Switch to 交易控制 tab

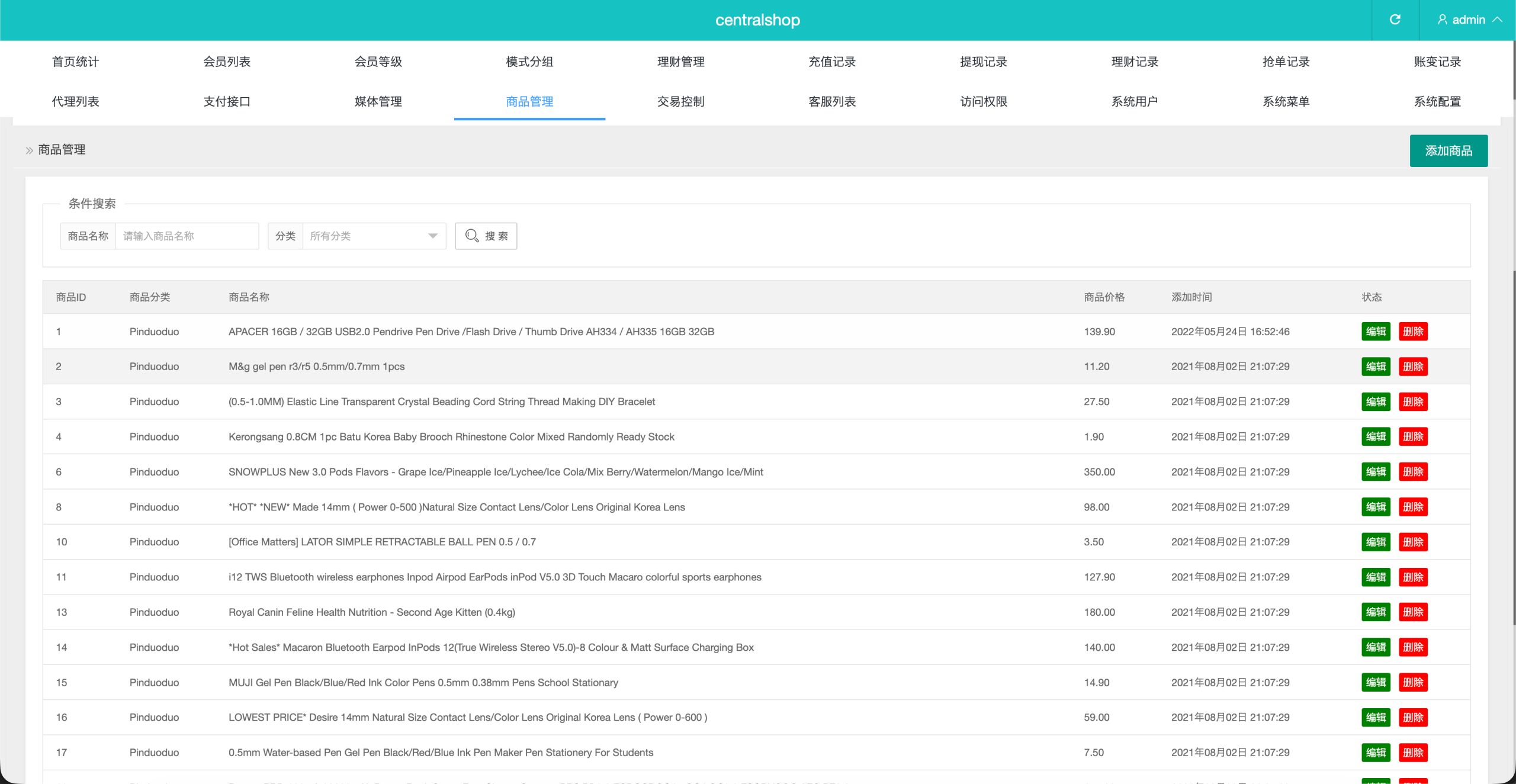point(680,101)
